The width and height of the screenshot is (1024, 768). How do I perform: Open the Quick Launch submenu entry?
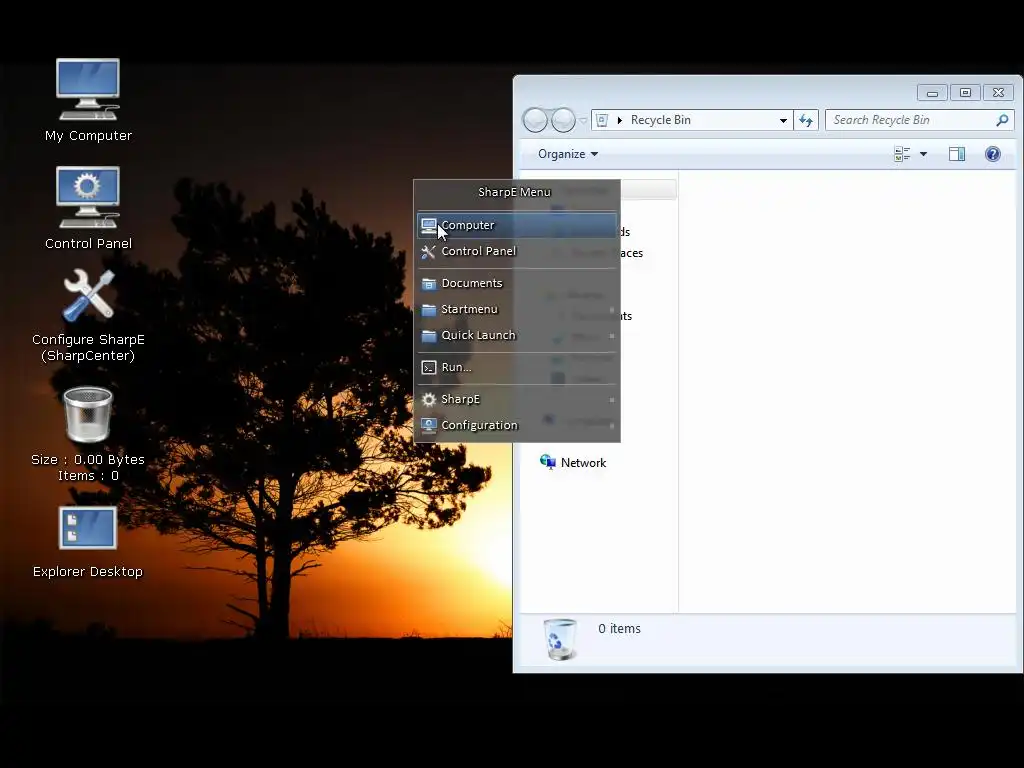pos(517,336)
